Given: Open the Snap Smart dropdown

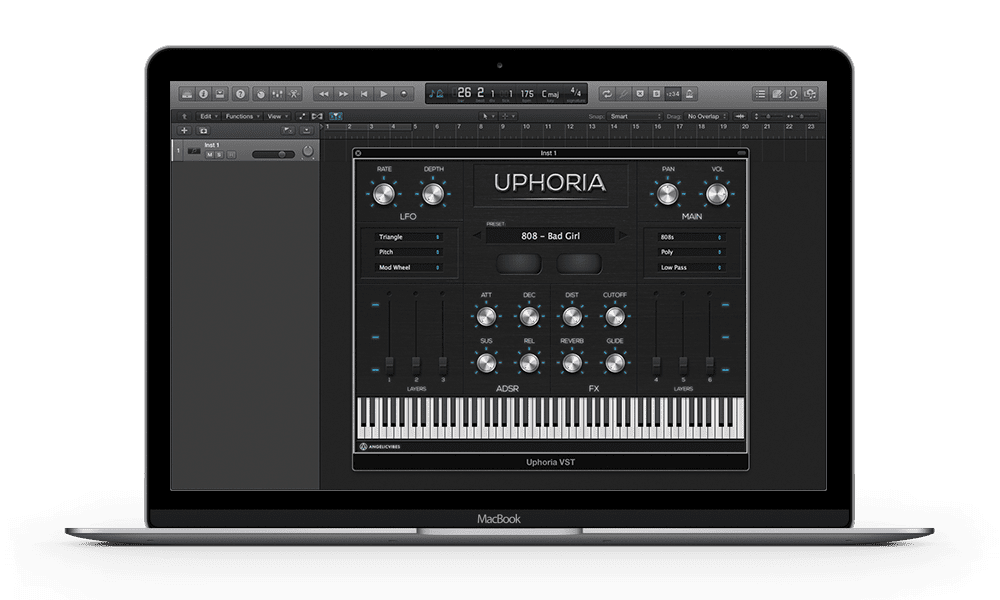Looking at the screenshot, I should [x=635, y=116].
